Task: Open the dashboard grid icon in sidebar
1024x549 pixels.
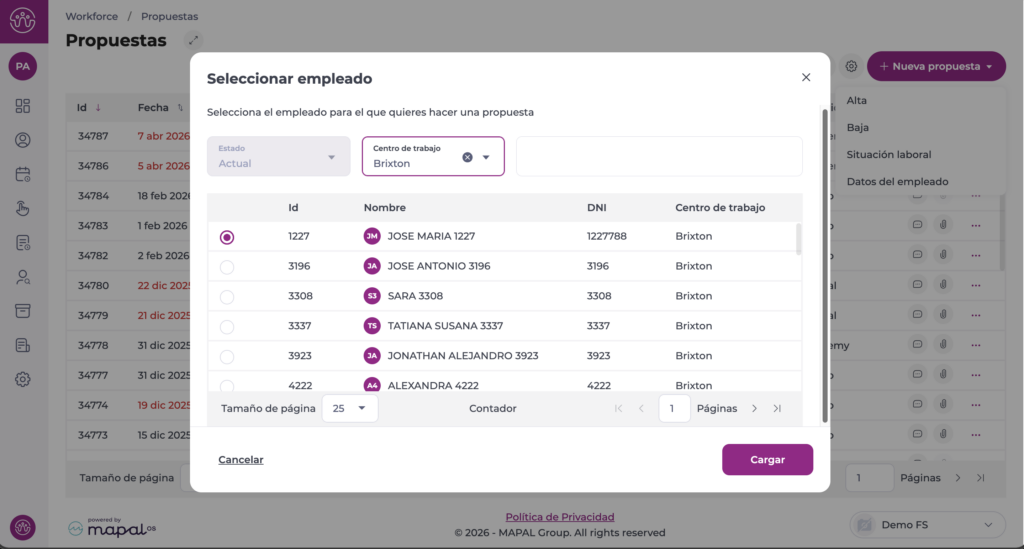Action: click(23, 106)
